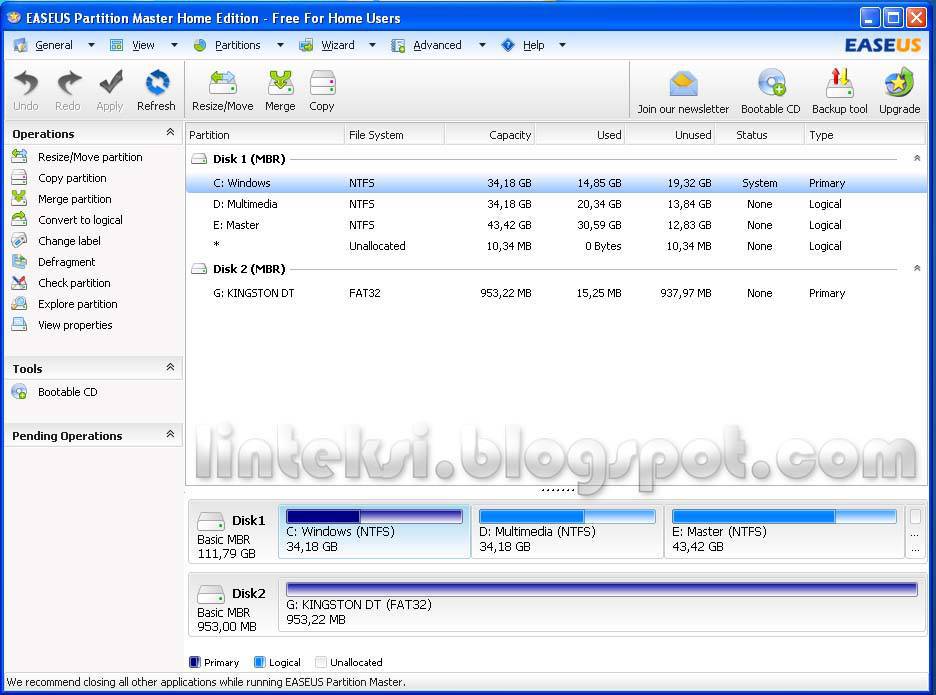Collapse the Disk 1 (MBR) group

coord(917,158)
